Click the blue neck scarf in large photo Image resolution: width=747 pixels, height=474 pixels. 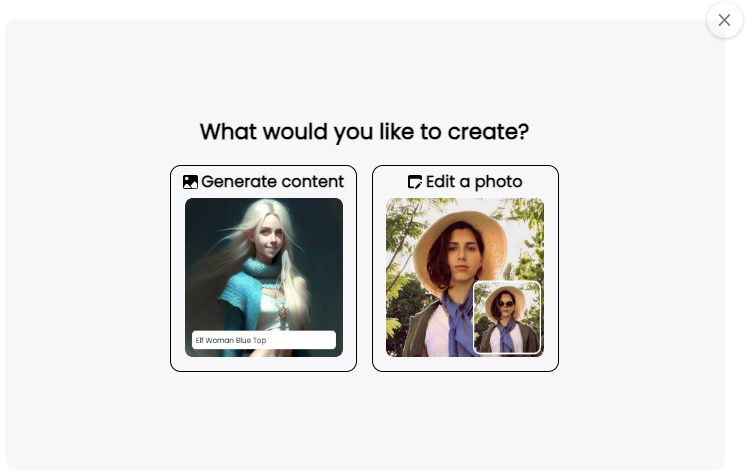(458, 319)
